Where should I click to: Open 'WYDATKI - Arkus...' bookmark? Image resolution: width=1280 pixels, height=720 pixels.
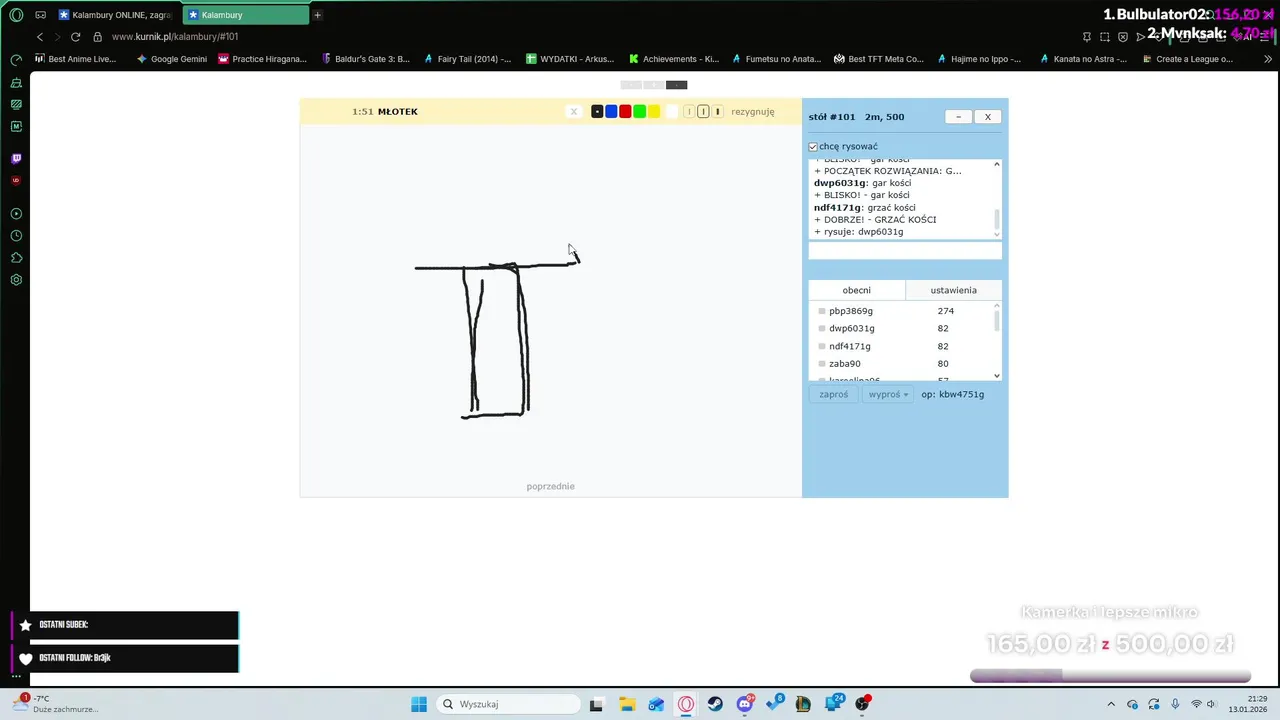tap(570, 59)
